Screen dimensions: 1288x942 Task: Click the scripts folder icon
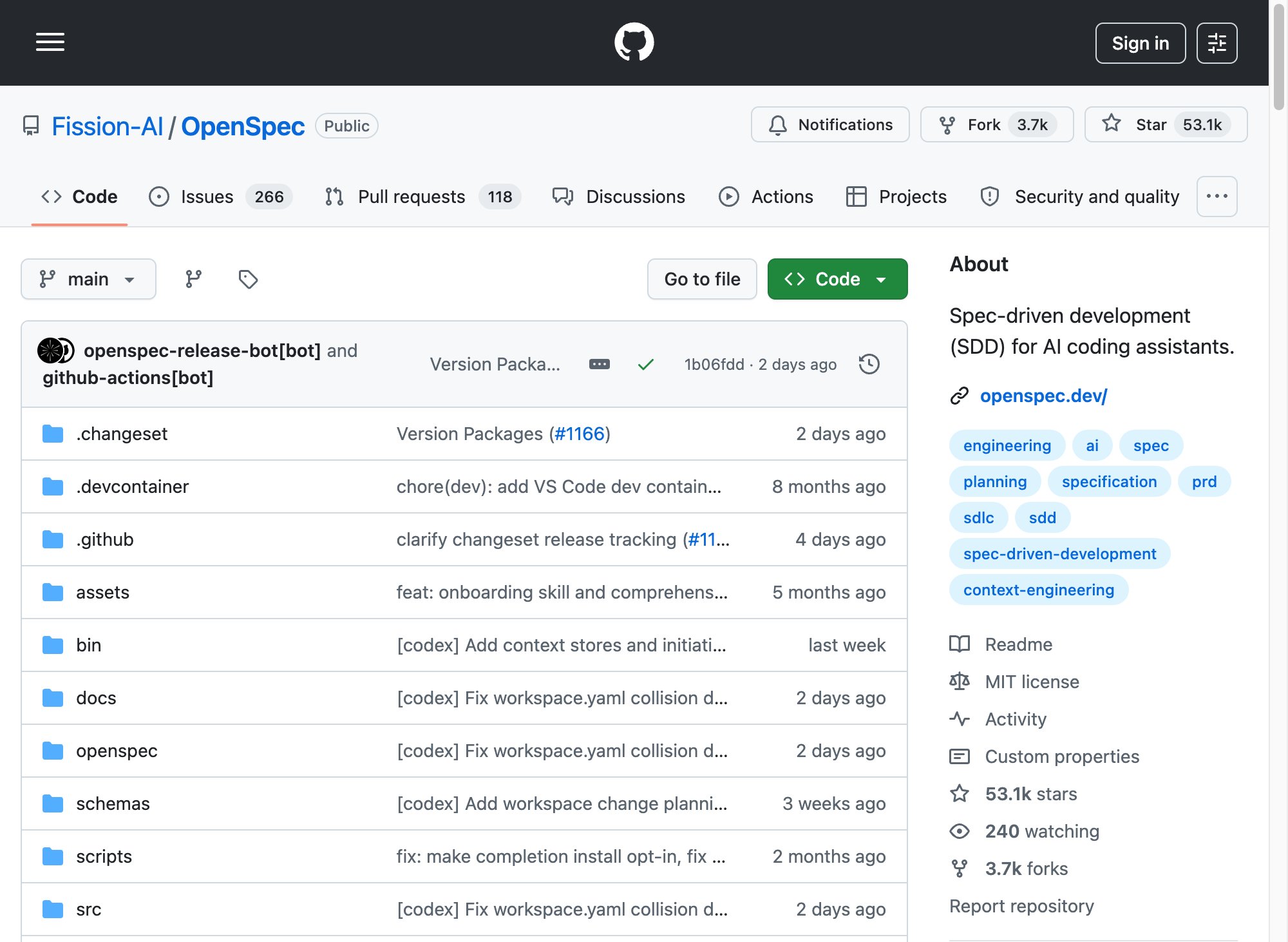tap(53, 856)
